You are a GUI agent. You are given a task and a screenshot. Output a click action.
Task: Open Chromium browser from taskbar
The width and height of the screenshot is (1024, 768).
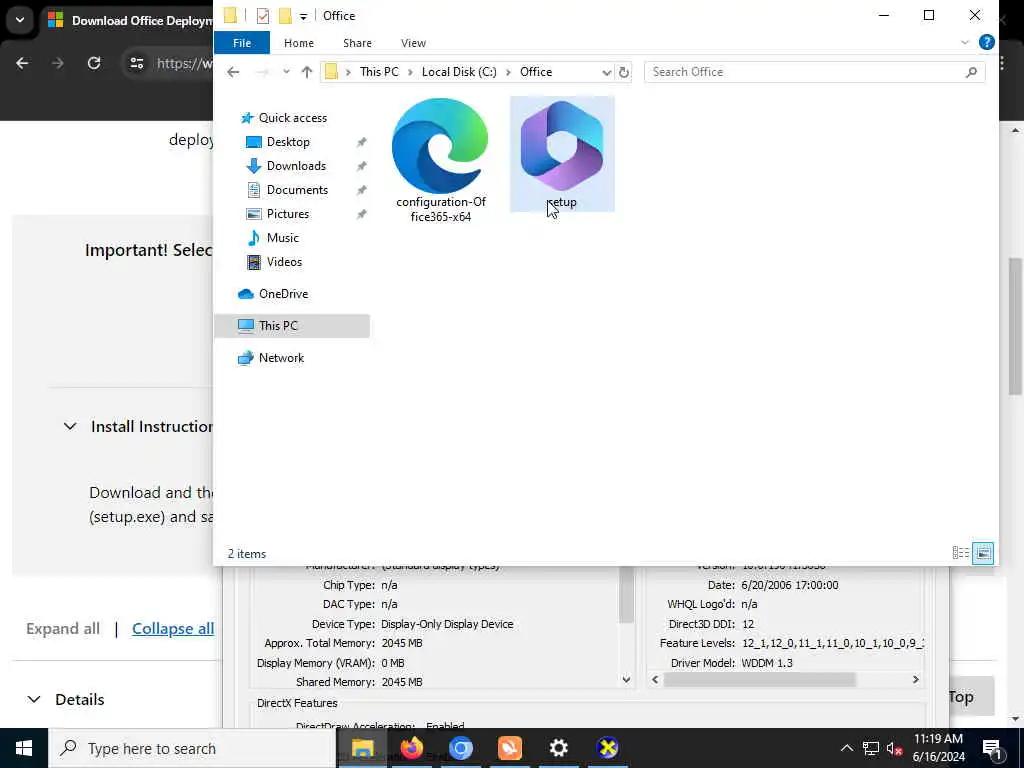click(x=460, y=748)
